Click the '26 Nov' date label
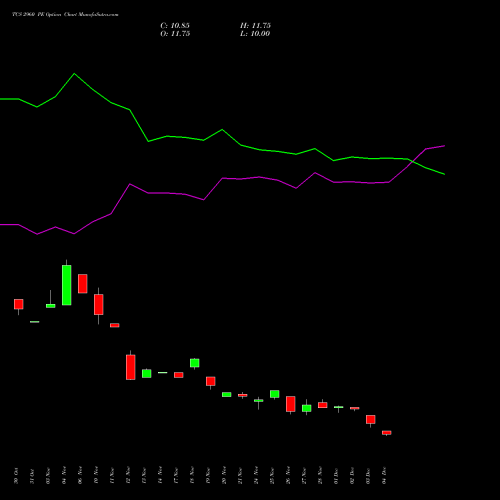This screenshot has height=500, width=500. point(288,476)
